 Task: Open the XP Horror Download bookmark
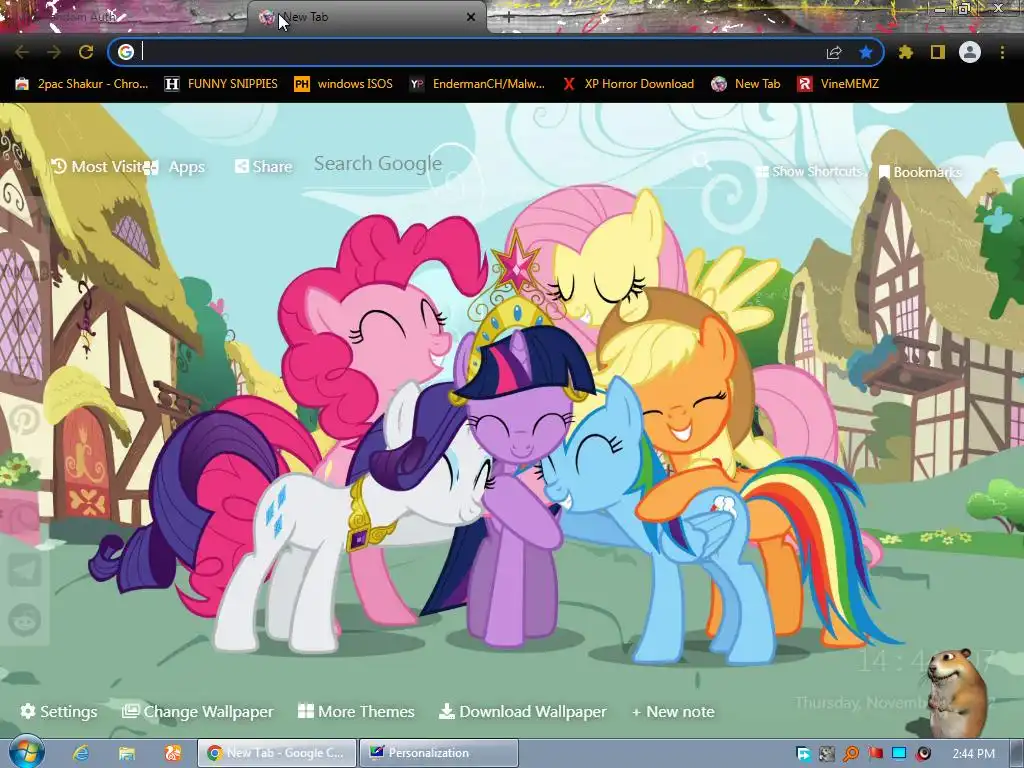(x=628, y=84)
